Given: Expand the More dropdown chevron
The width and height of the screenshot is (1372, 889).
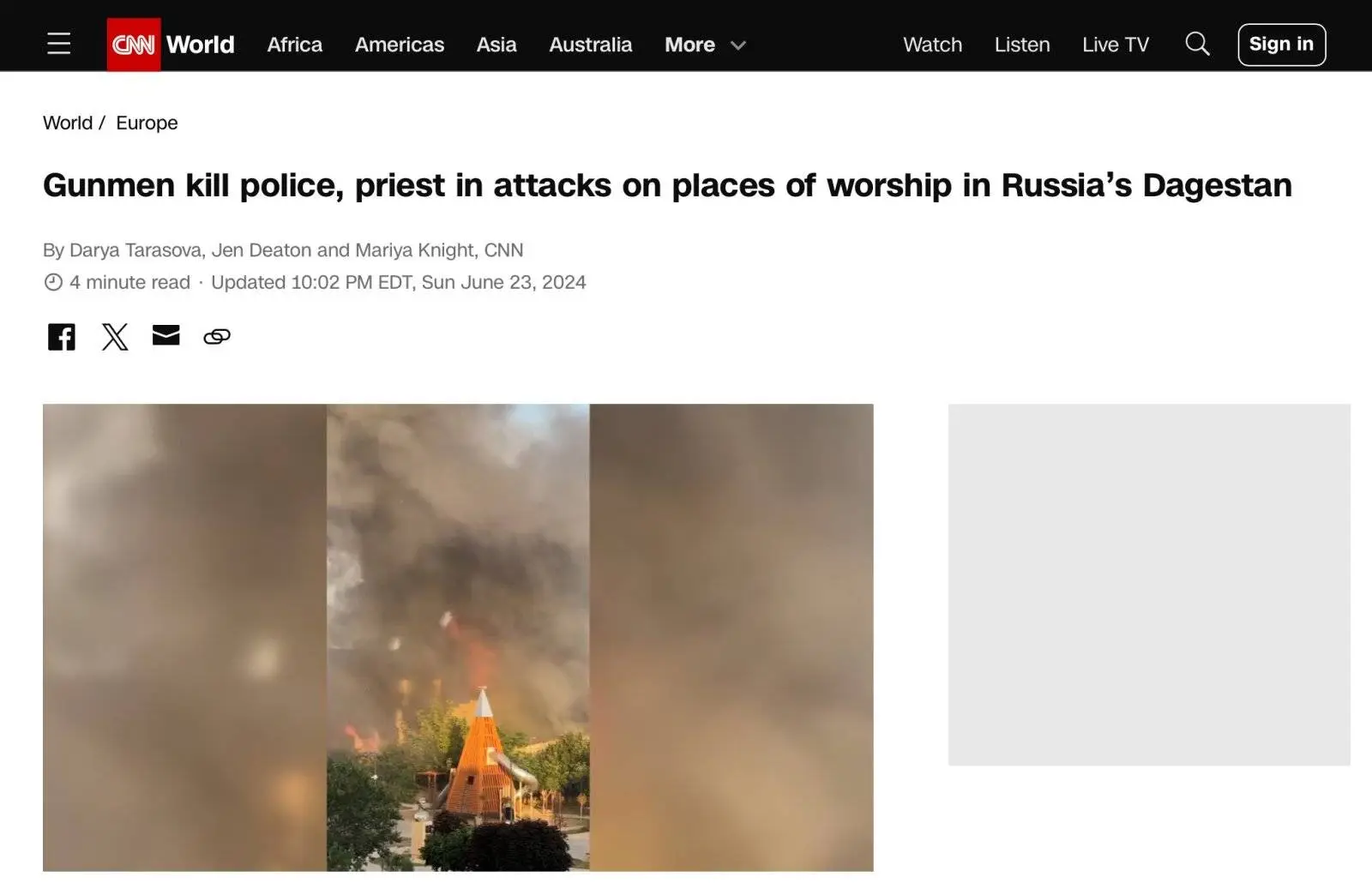Looking at the screenshot, I should 738,45.
